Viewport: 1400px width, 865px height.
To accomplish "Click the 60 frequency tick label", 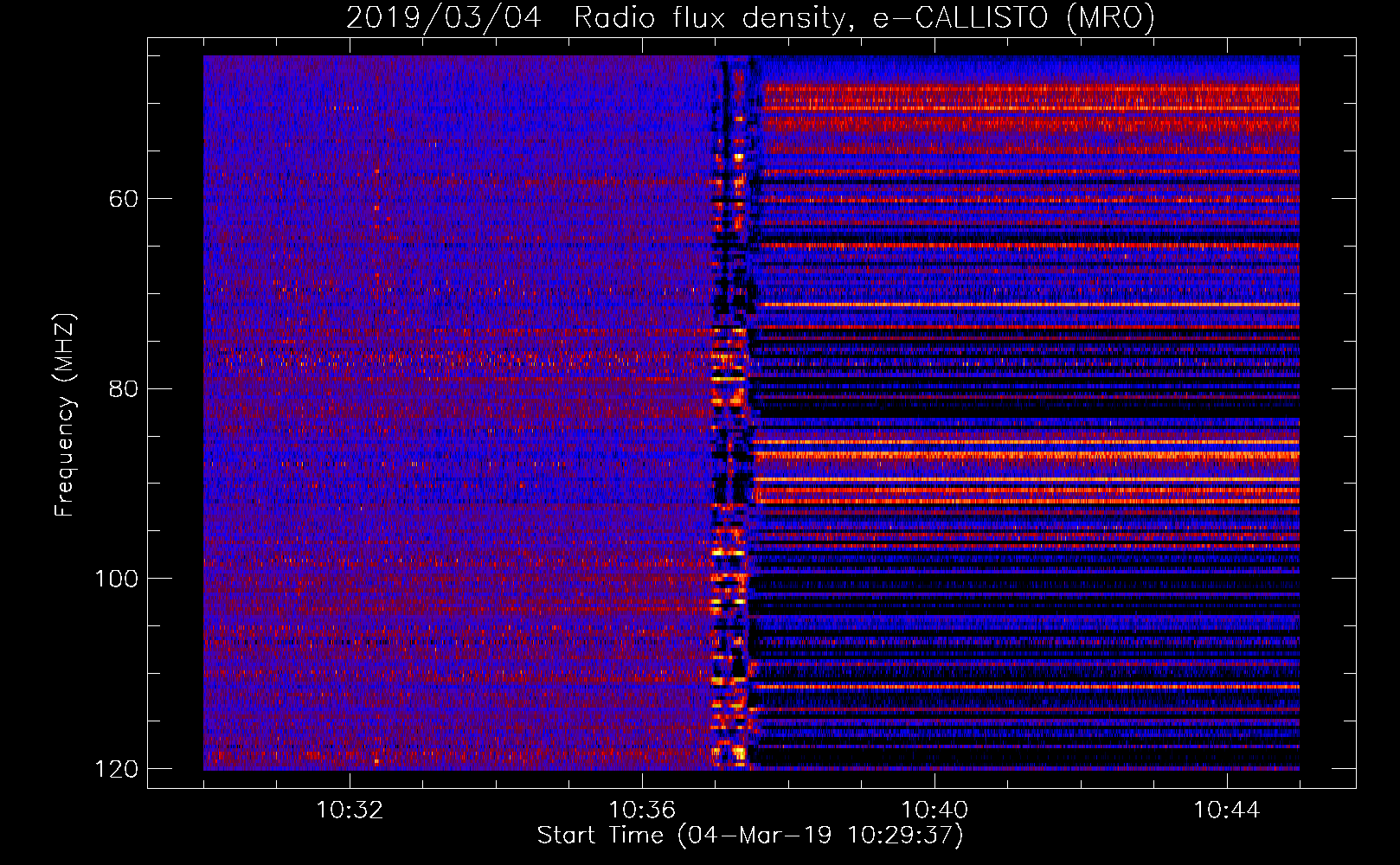I will pyautogui.click(x=124, y=199).
